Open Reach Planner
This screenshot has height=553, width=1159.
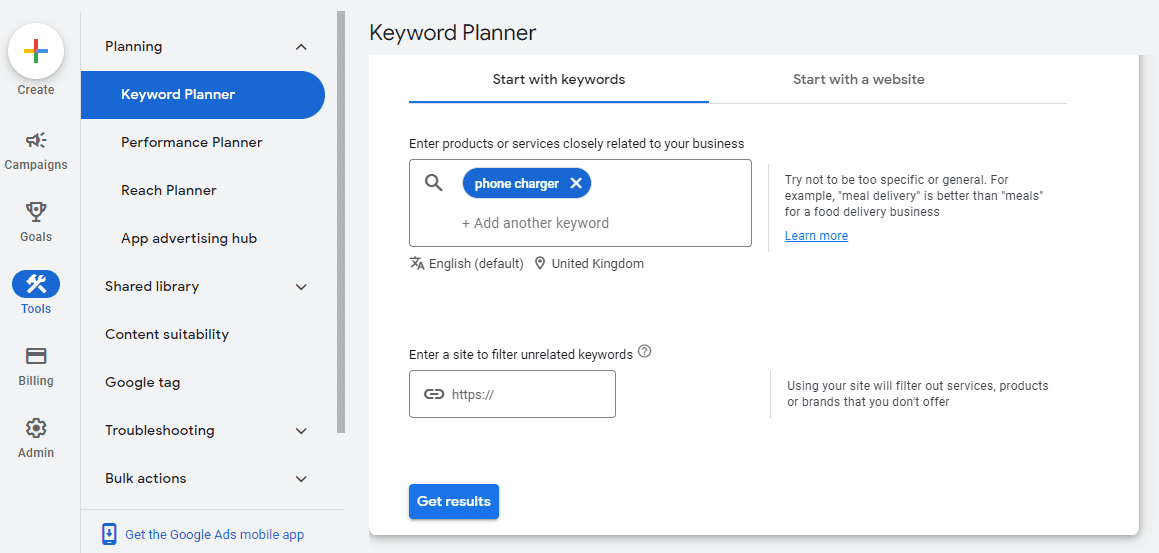[x=169, y=190]
